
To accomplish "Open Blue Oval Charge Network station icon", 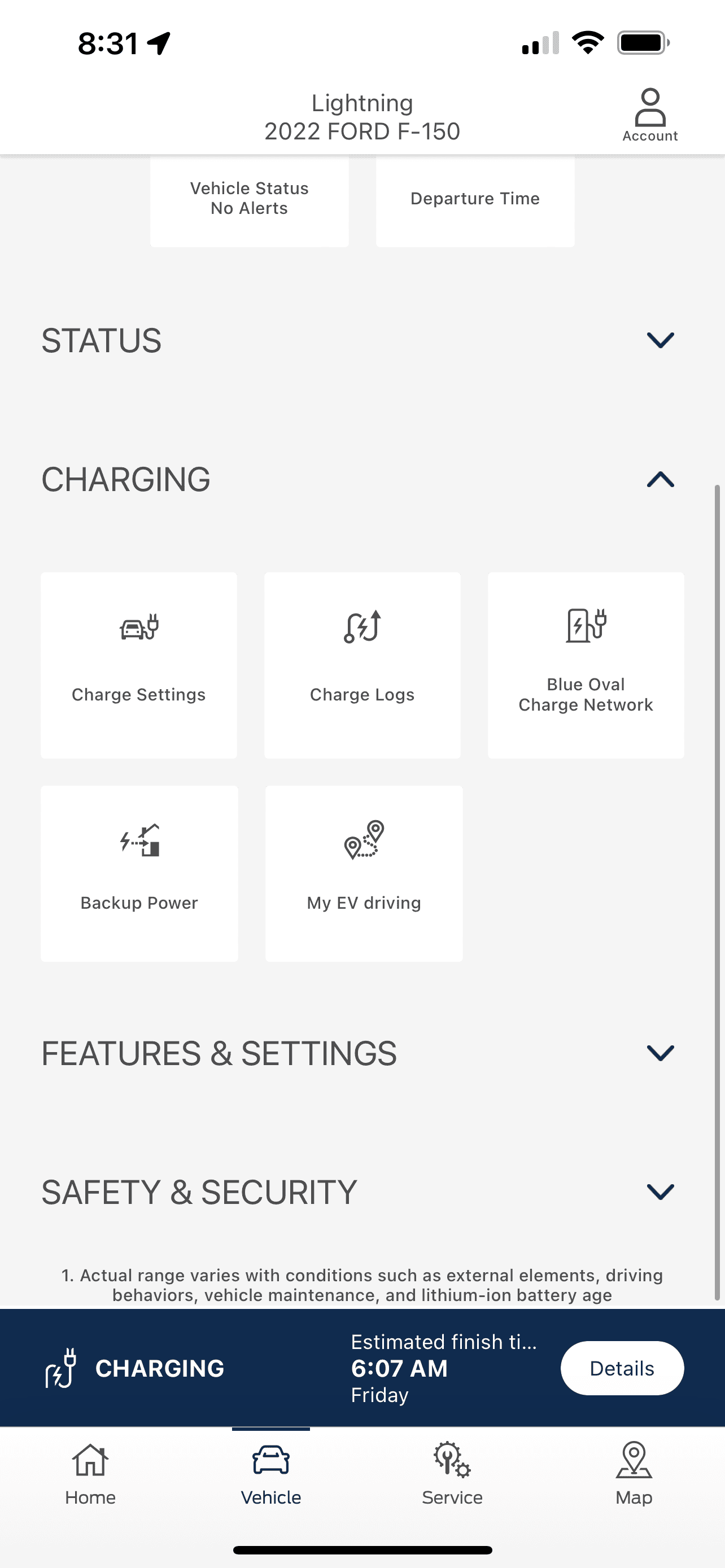I will click(x=586, y=625).
